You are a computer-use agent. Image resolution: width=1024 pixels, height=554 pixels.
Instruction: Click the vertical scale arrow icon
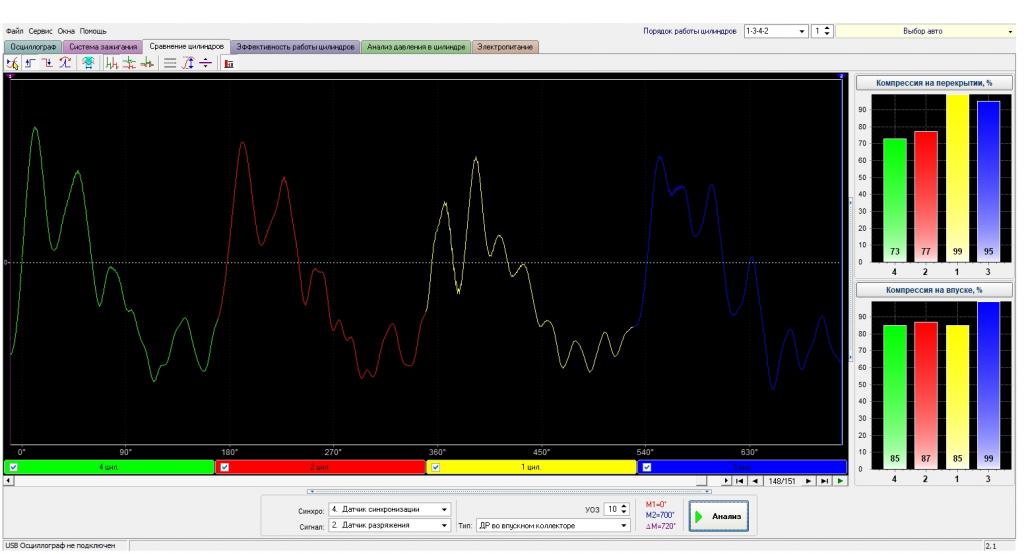188,63
